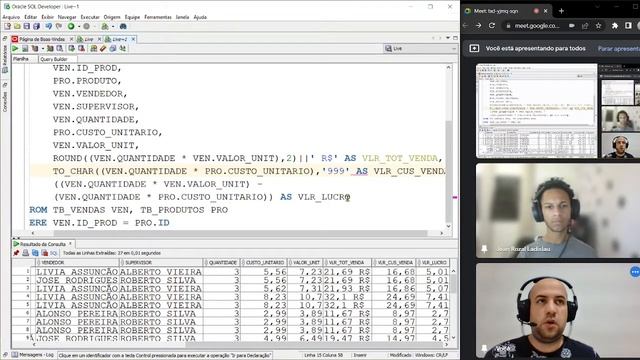Click the Unshared SQL Worksheet icon
The width and height of the screenshot is (640, 360).
tap(93, 49)
